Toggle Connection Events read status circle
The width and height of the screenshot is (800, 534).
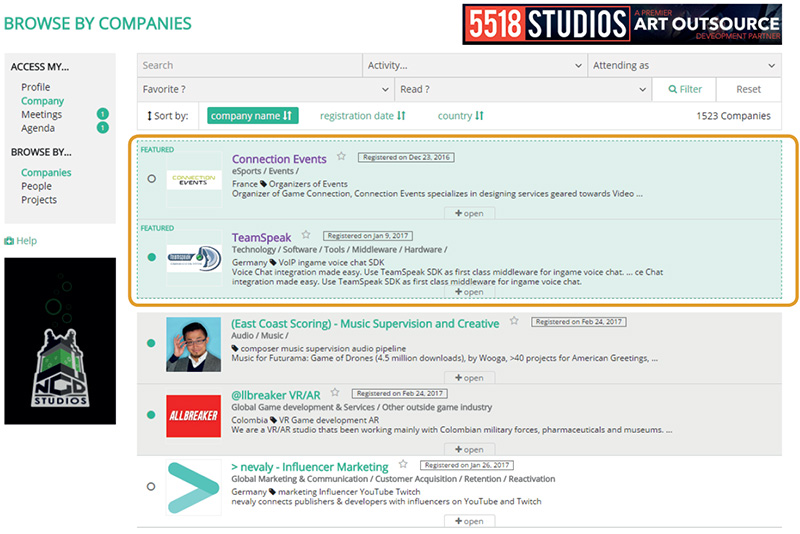152,179
